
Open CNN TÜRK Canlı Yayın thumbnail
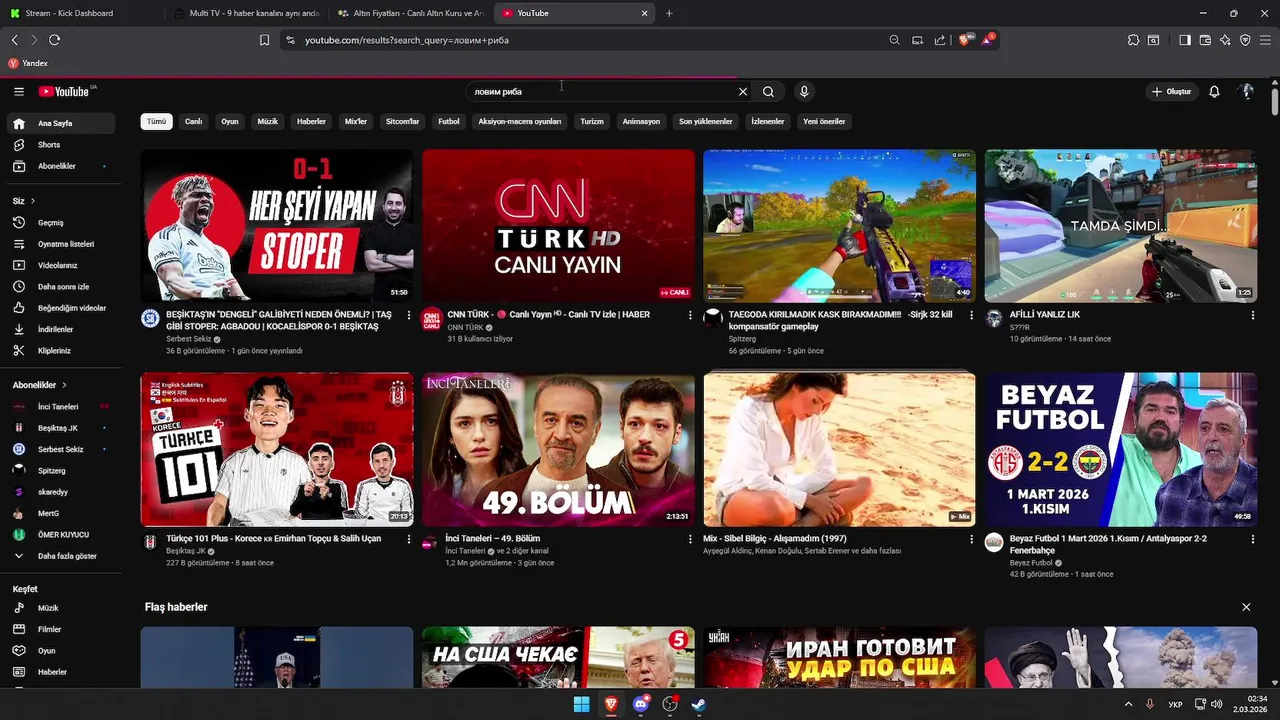pyautogui.click(x=558, y=226)
